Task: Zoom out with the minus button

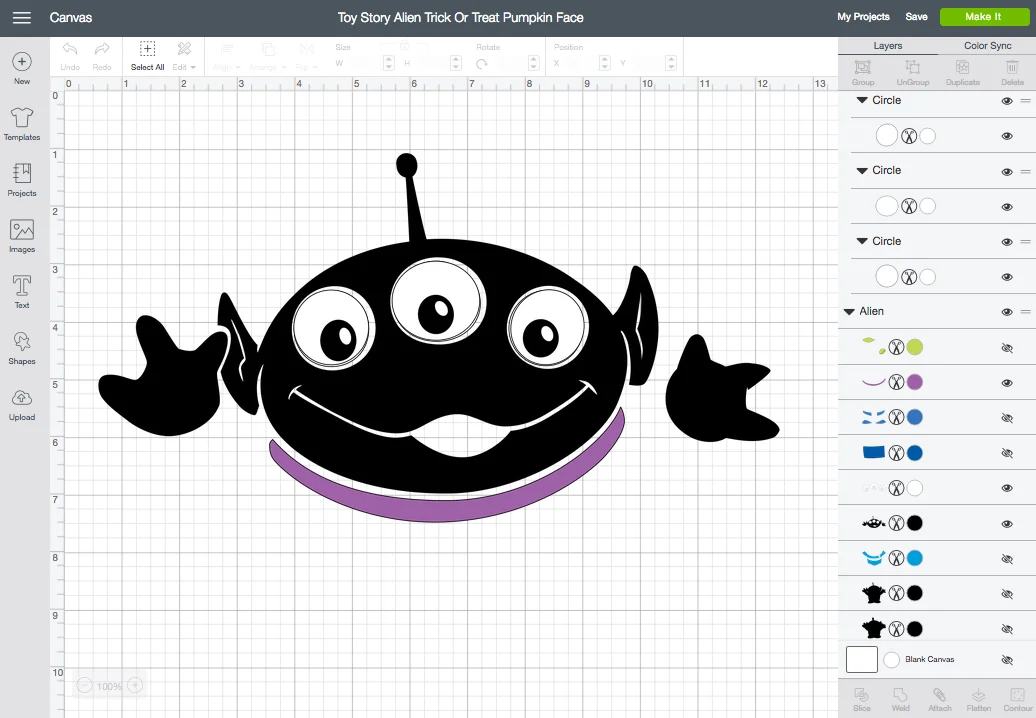Action: click(x=85, y=686)
